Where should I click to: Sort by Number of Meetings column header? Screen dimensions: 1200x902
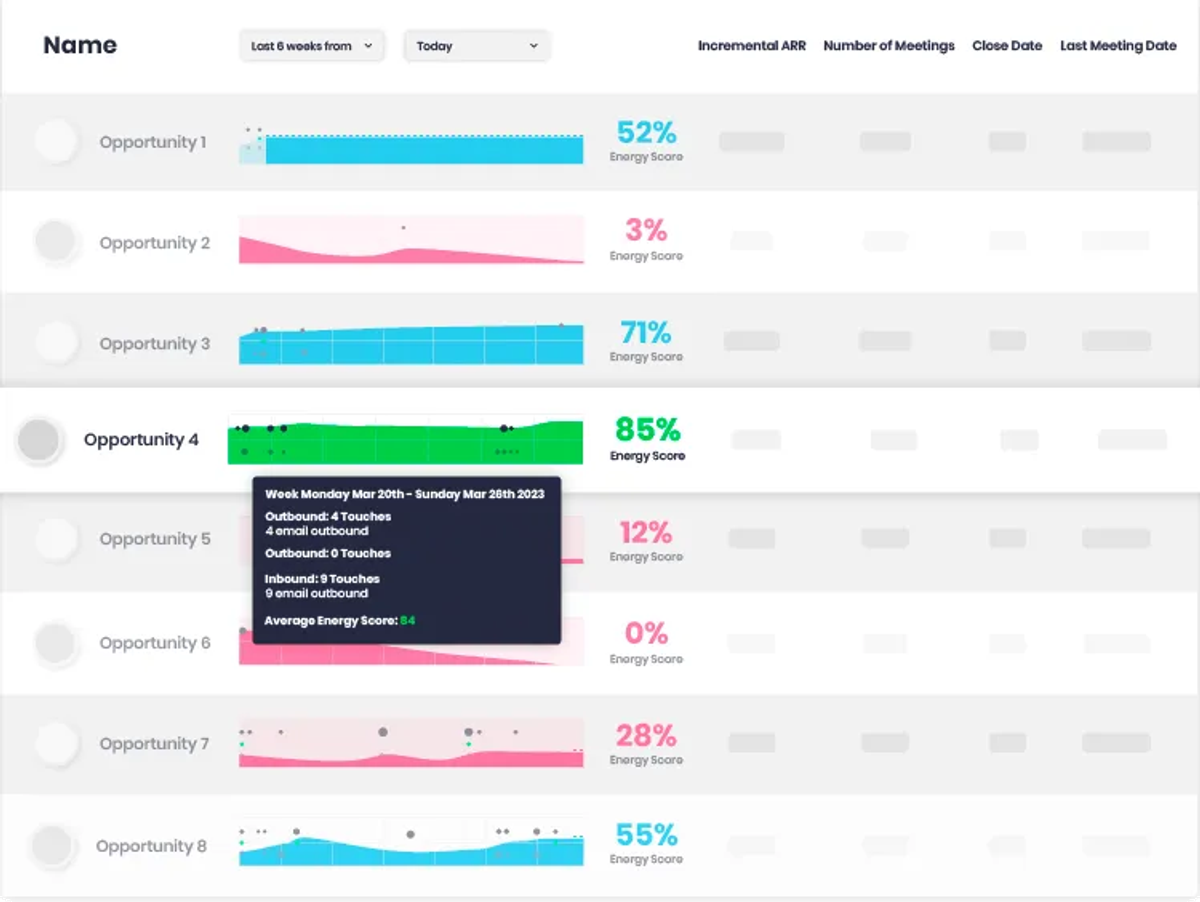(889, 46)
